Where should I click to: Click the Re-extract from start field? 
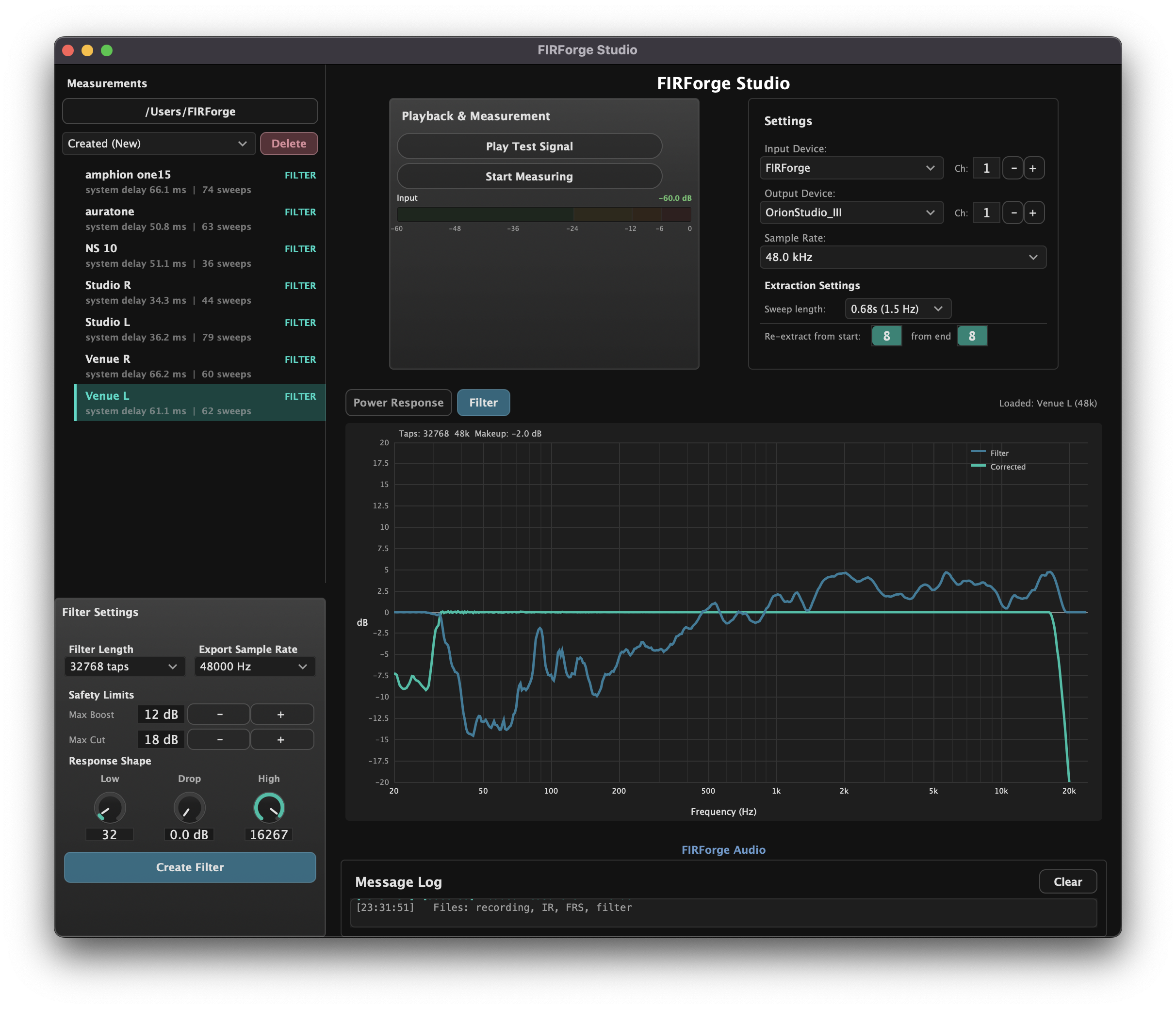coord(886,336)
